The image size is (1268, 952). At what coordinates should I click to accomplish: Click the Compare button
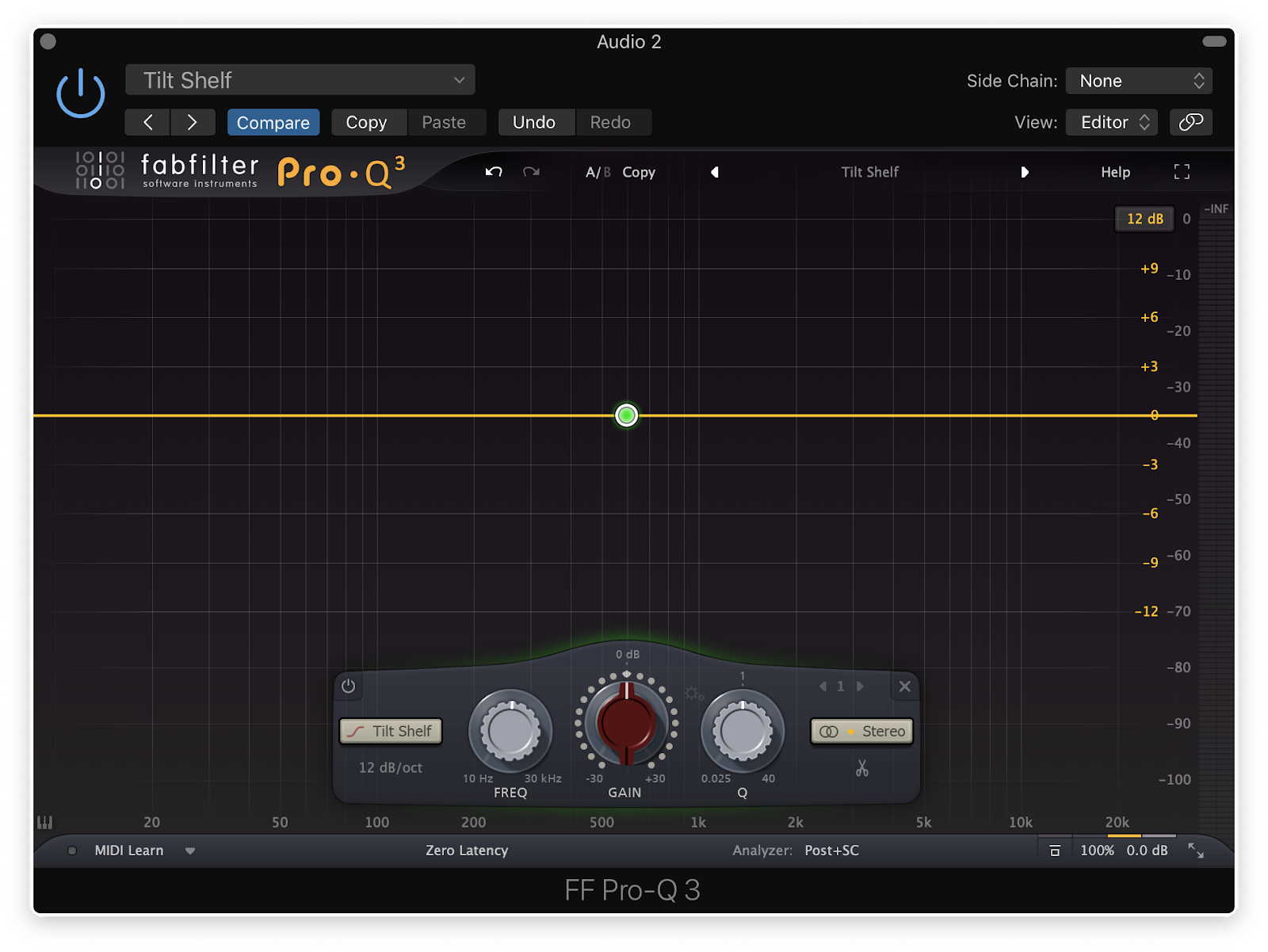pos(273,122)
